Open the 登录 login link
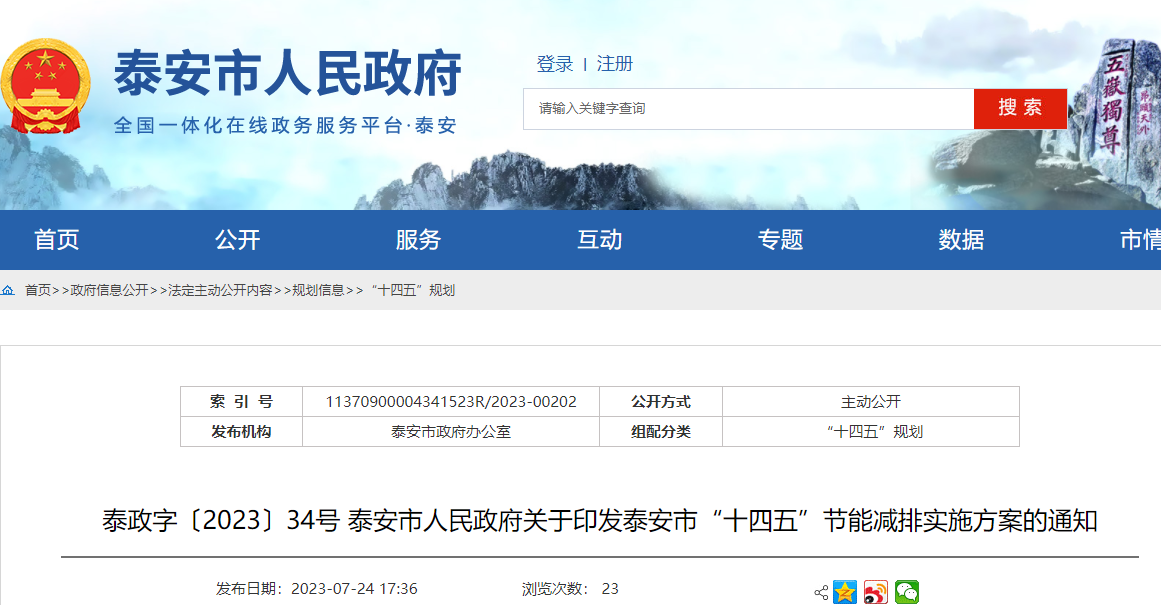Image resolution: width=1161 pixels, height=605 pixels. pos(555,64)
